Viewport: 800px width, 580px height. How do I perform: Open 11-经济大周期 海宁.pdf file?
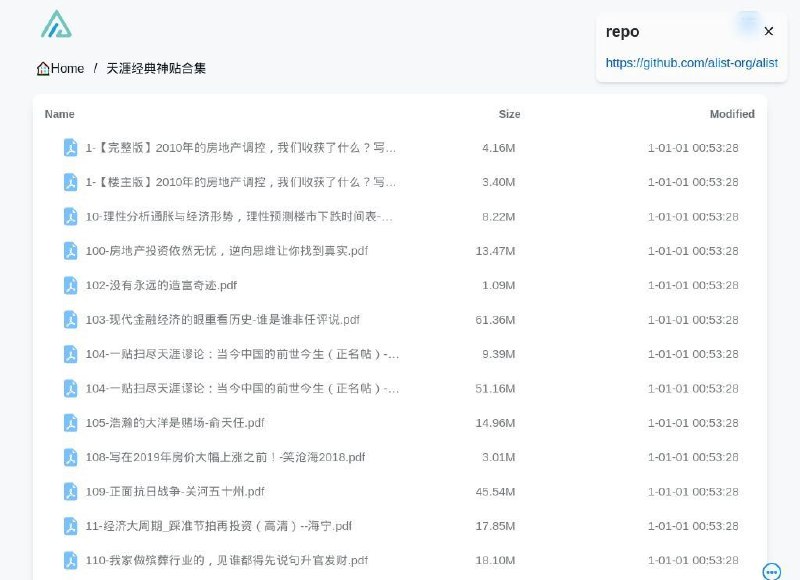(218, 526)
